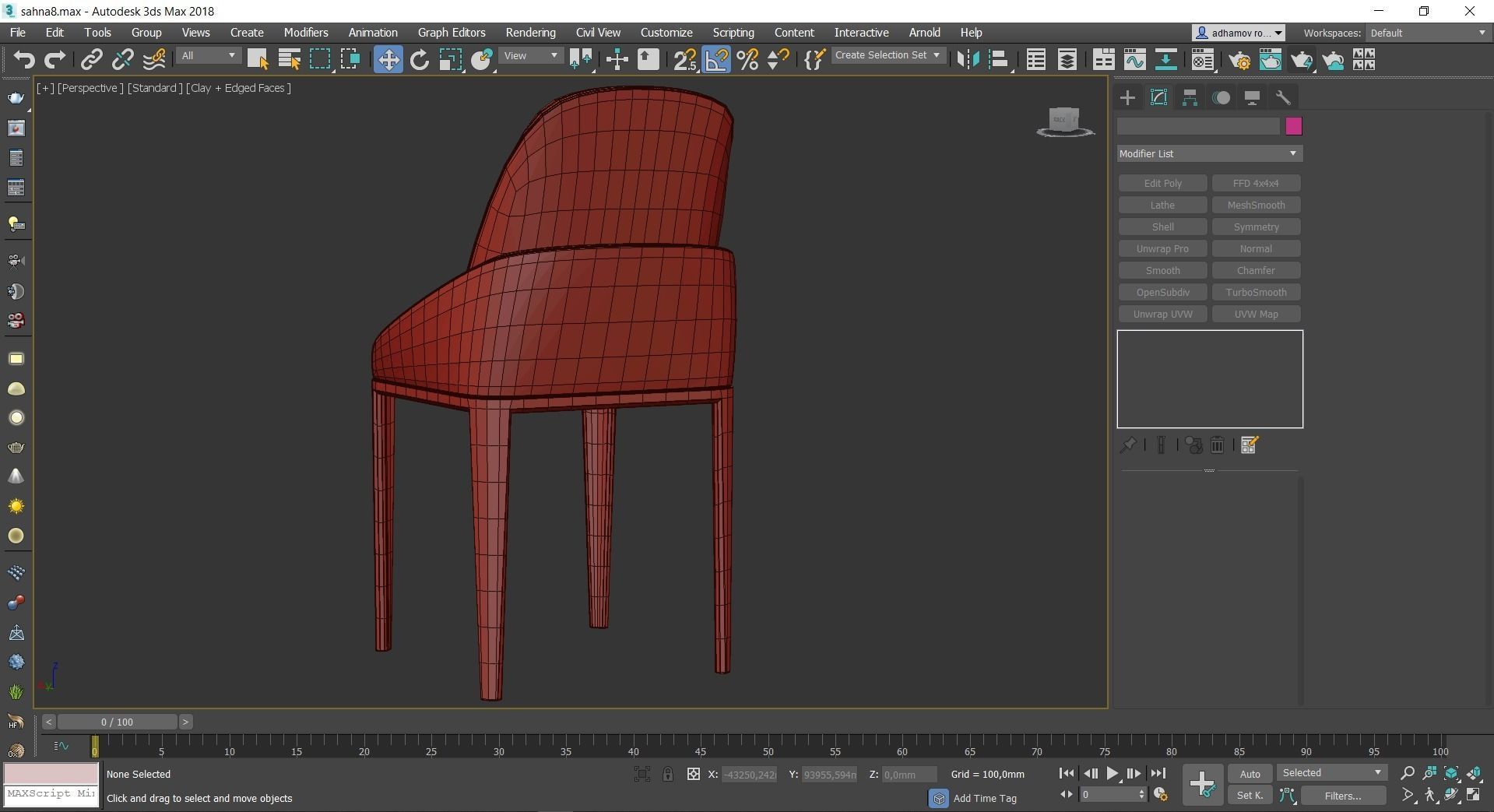The width and height of the screenshot is (1494, 812).
Task: Click frame 50 on the track bar
Action: point(768,747)
